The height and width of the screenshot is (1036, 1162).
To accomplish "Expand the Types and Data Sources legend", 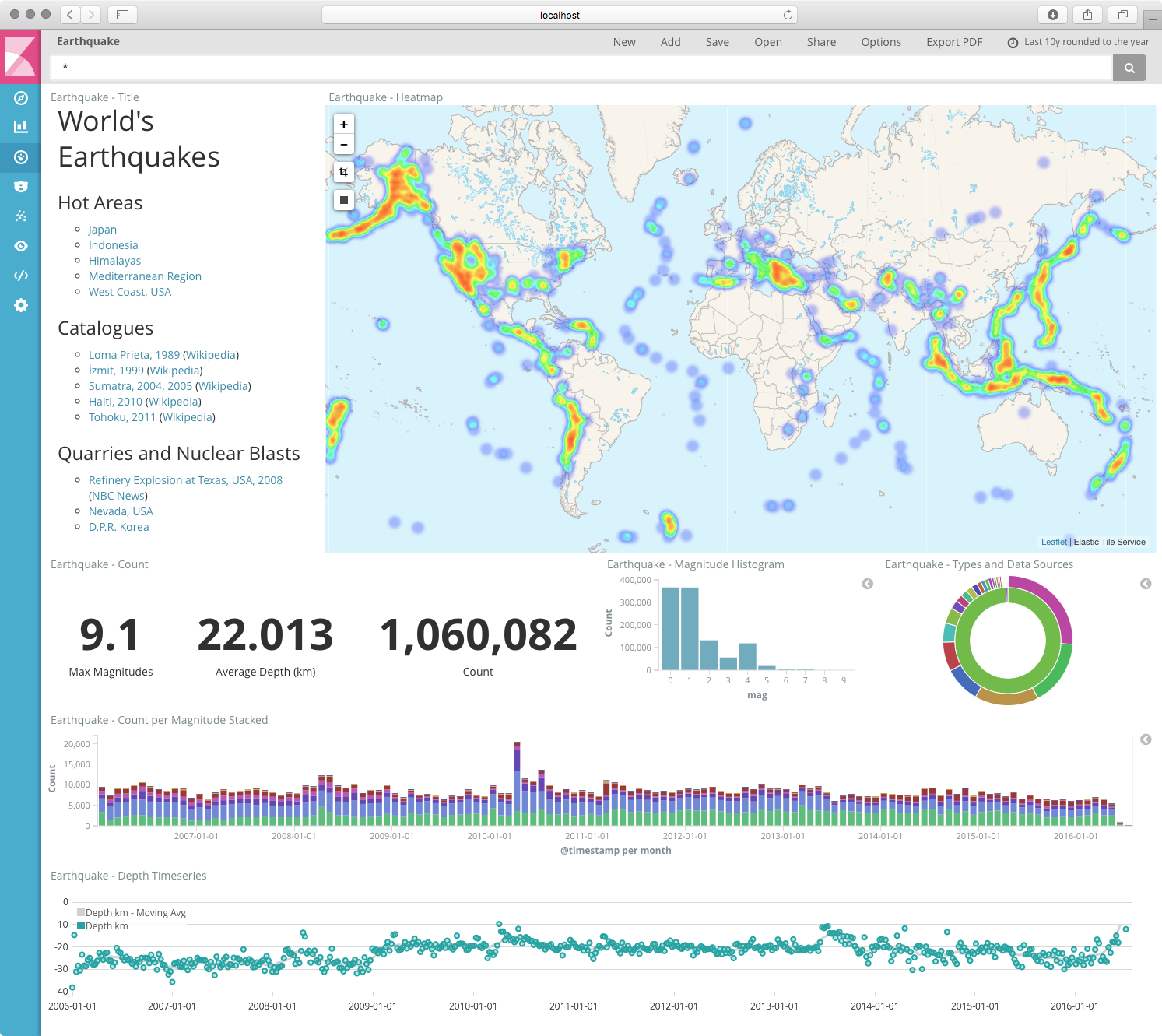I will [1146, 584].
